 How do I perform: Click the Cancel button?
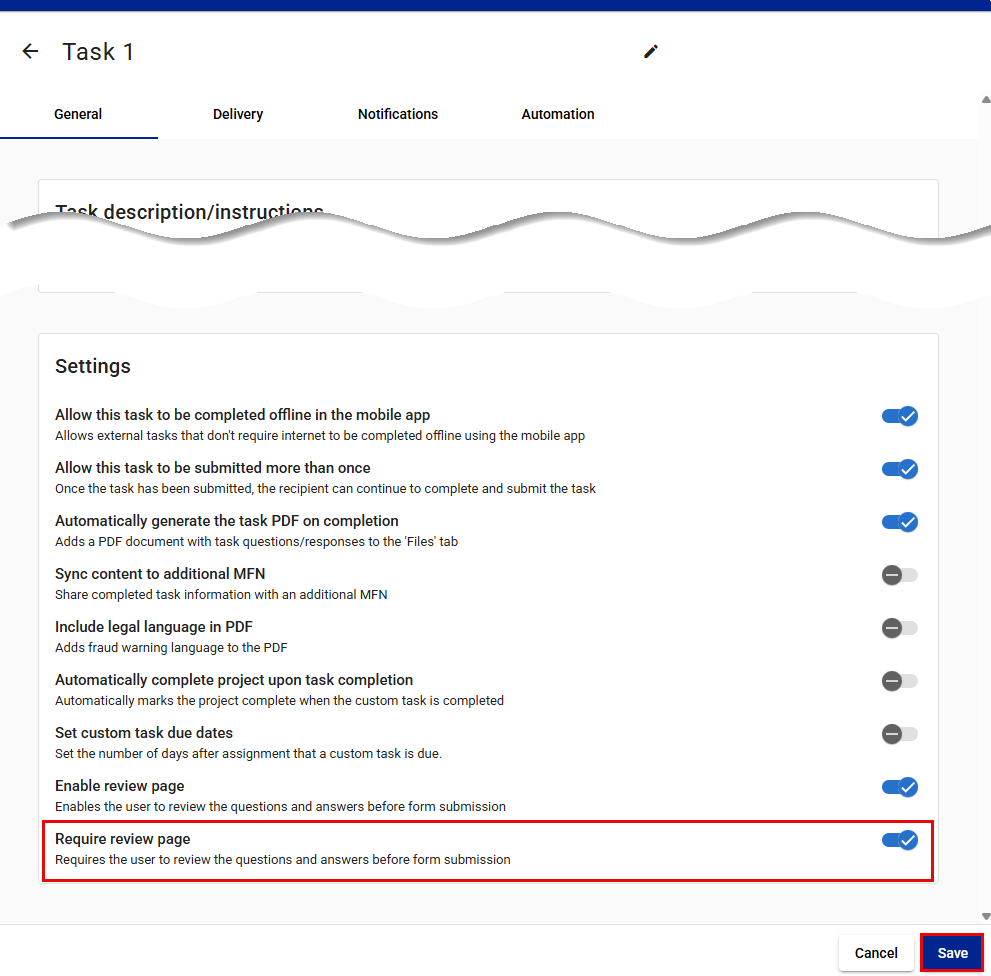[876, 953]
